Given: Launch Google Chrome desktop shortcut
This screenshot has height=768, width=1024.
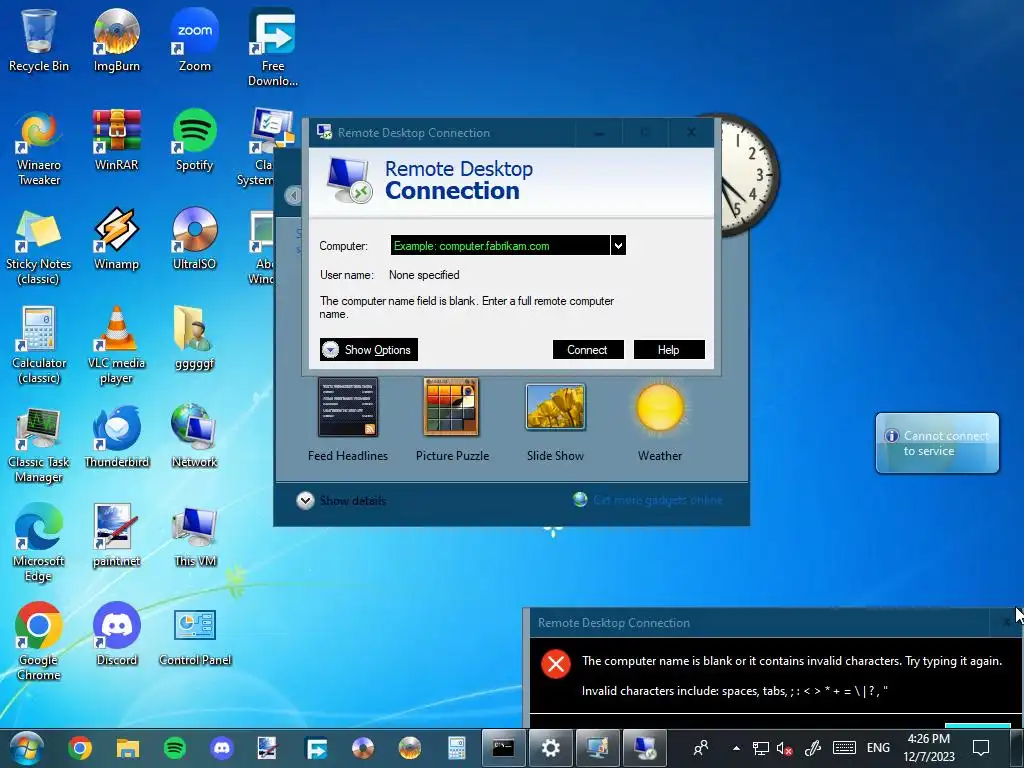Looking at the screenshot, I should pos(39,643).
